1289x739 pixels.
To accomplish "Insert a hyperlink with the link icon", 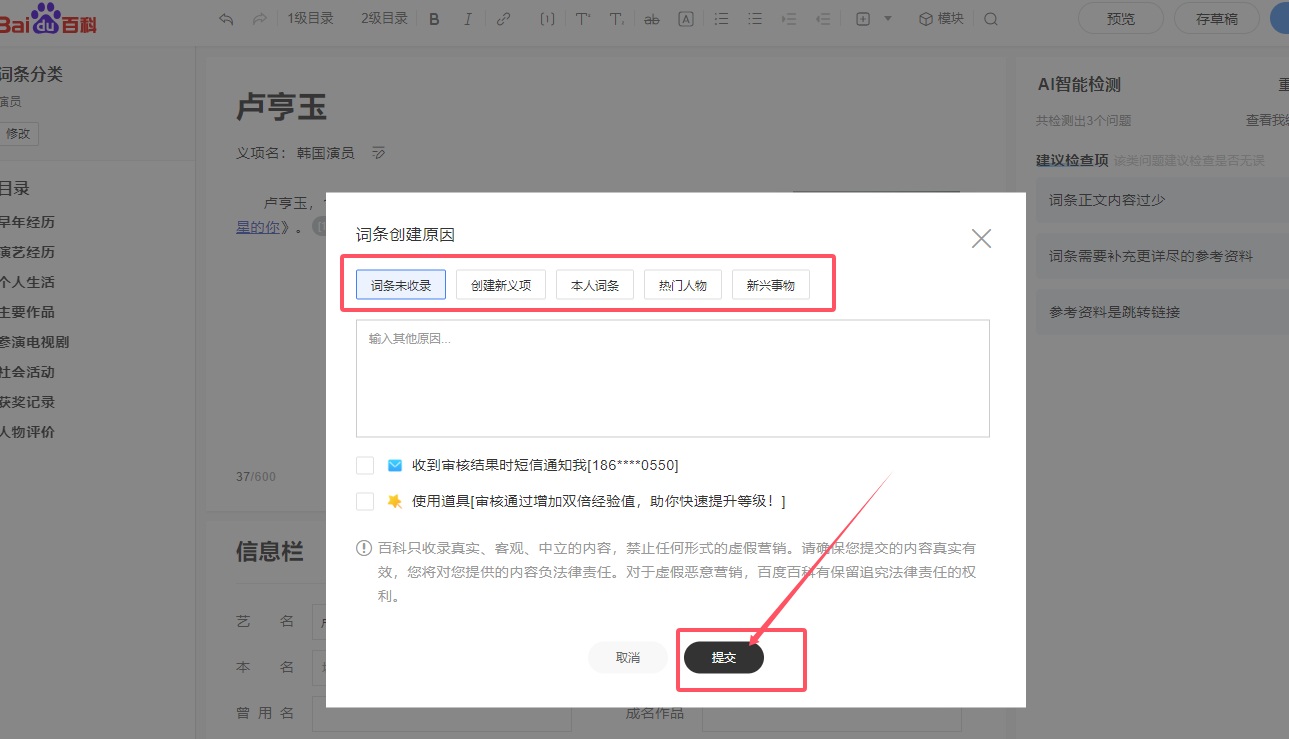I will [504, 19].
